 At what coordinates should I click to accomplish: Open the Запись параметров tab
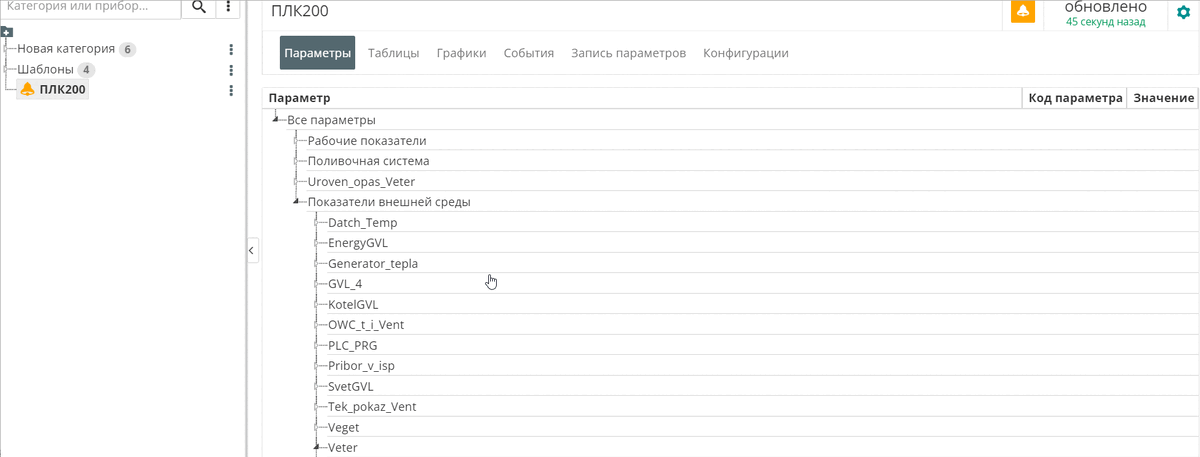tap(628, 53)
